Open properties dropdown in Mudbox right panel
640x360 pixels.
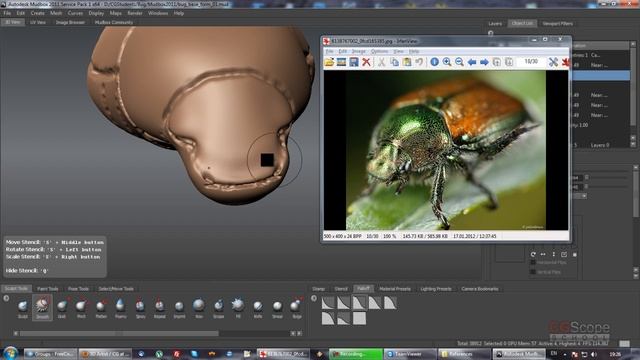584,196
